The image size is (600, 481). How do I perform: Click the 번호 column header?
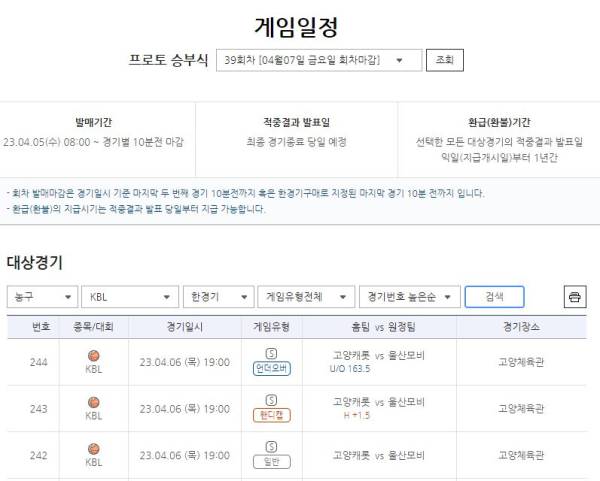41,327
